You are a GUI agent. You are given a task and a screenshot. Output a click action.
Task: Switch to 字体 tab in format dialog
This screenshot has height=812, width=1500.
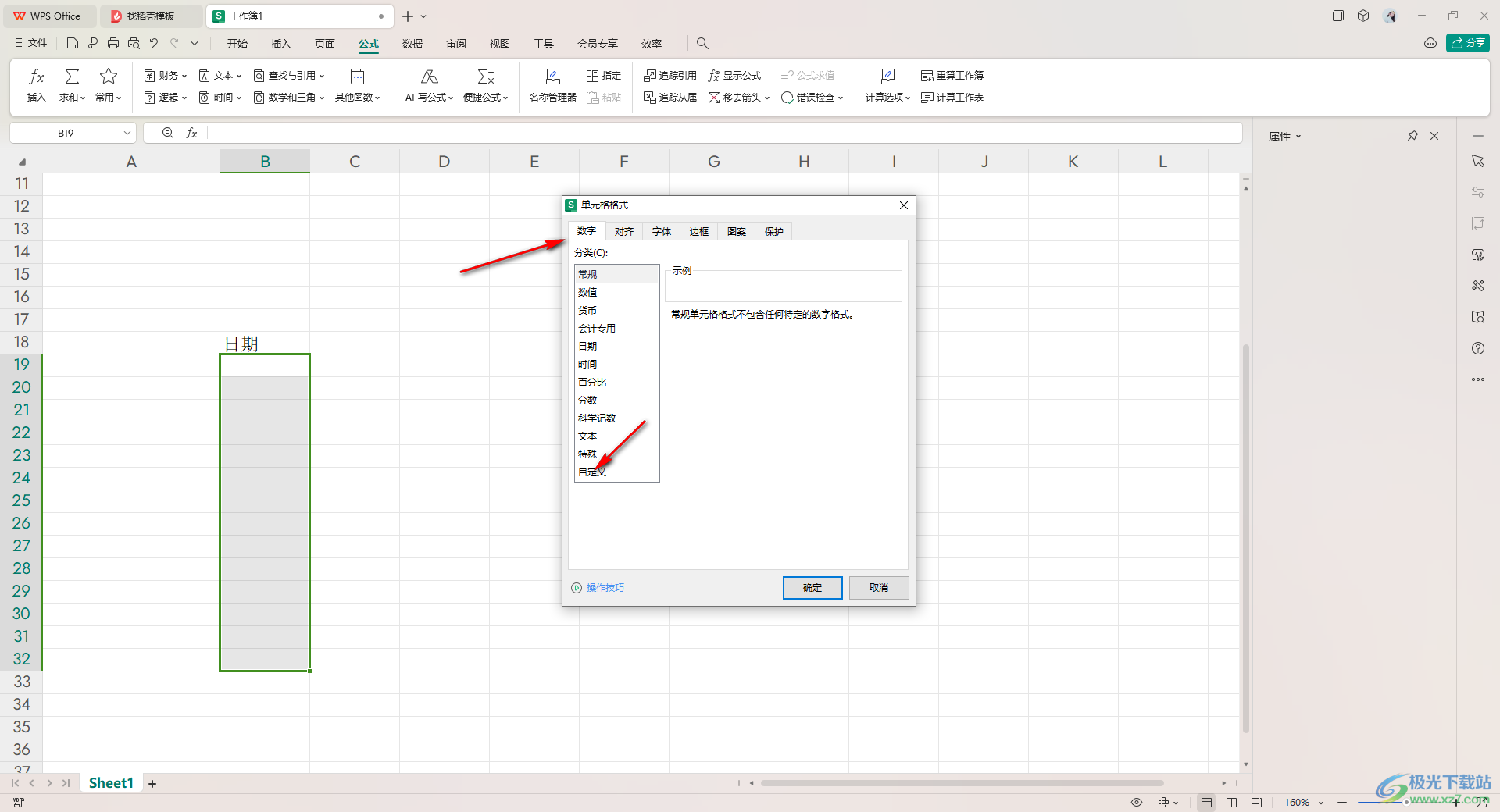(662, 231)
